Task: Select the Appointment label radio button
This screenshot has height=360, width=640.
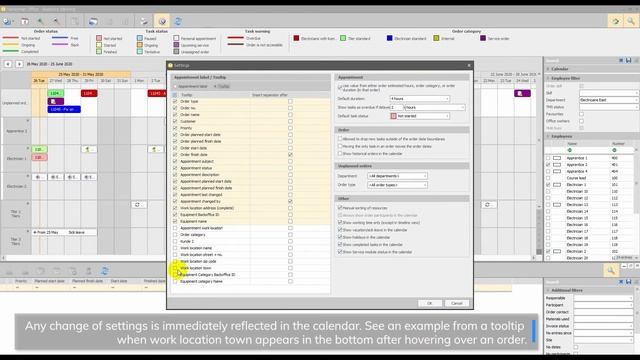Action: [x=175, y=87]
